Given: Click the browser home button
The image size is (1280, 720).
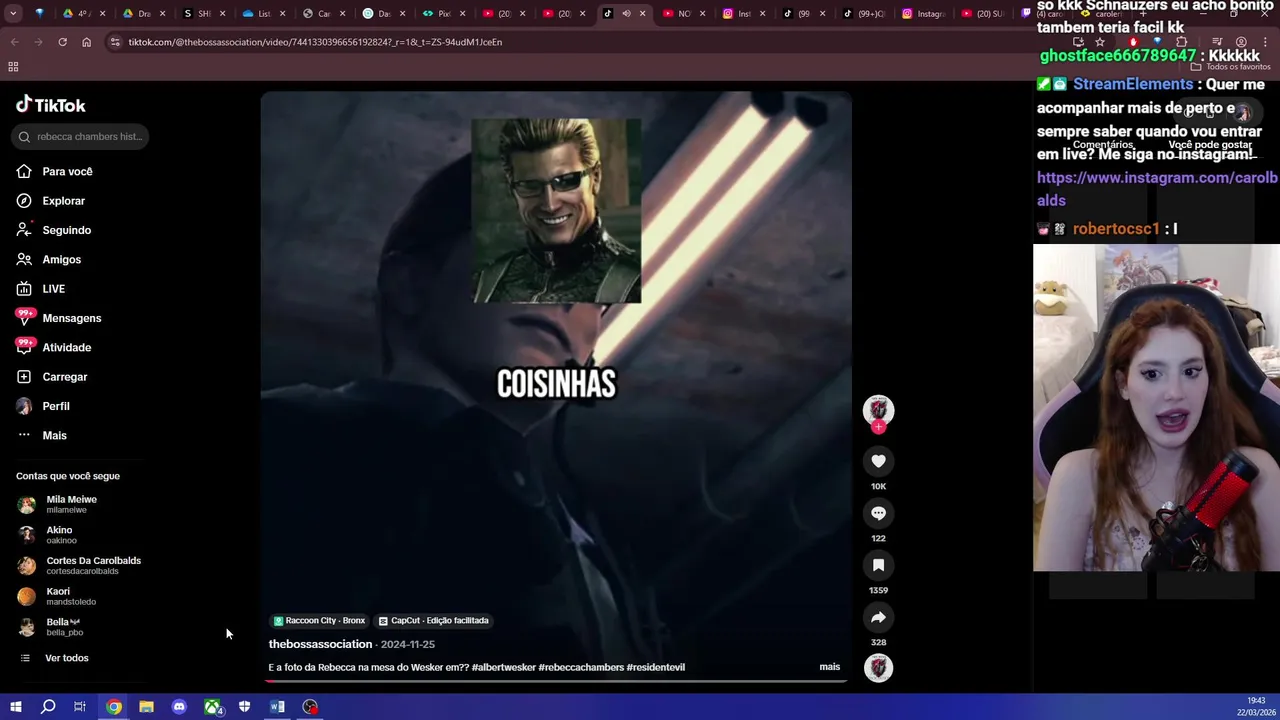Looking at the screenshot, I should 86,42.
